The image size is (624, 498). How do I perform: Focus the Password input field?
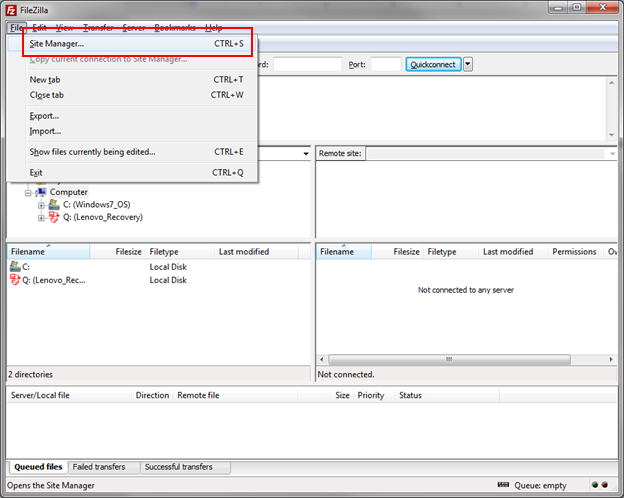click(308, 64)
